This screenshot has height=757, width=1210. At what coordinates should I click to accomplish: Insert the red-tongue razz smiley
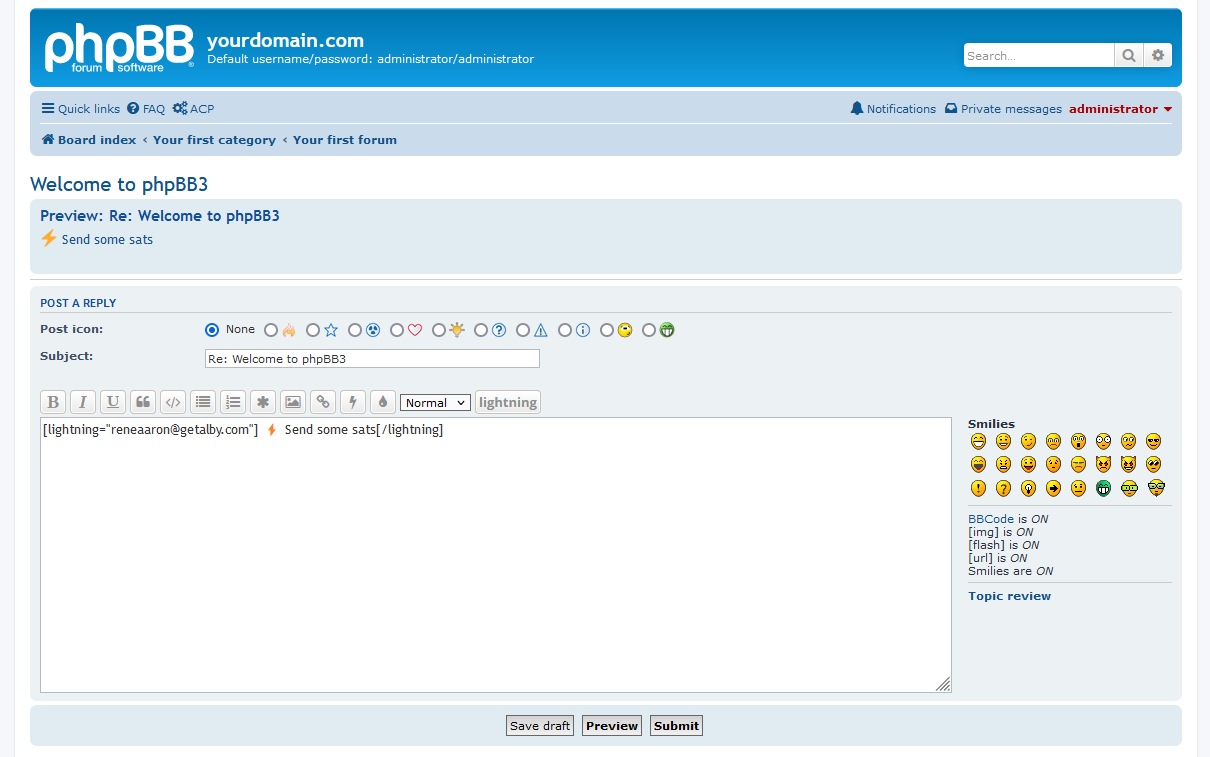click(1028, 464)
